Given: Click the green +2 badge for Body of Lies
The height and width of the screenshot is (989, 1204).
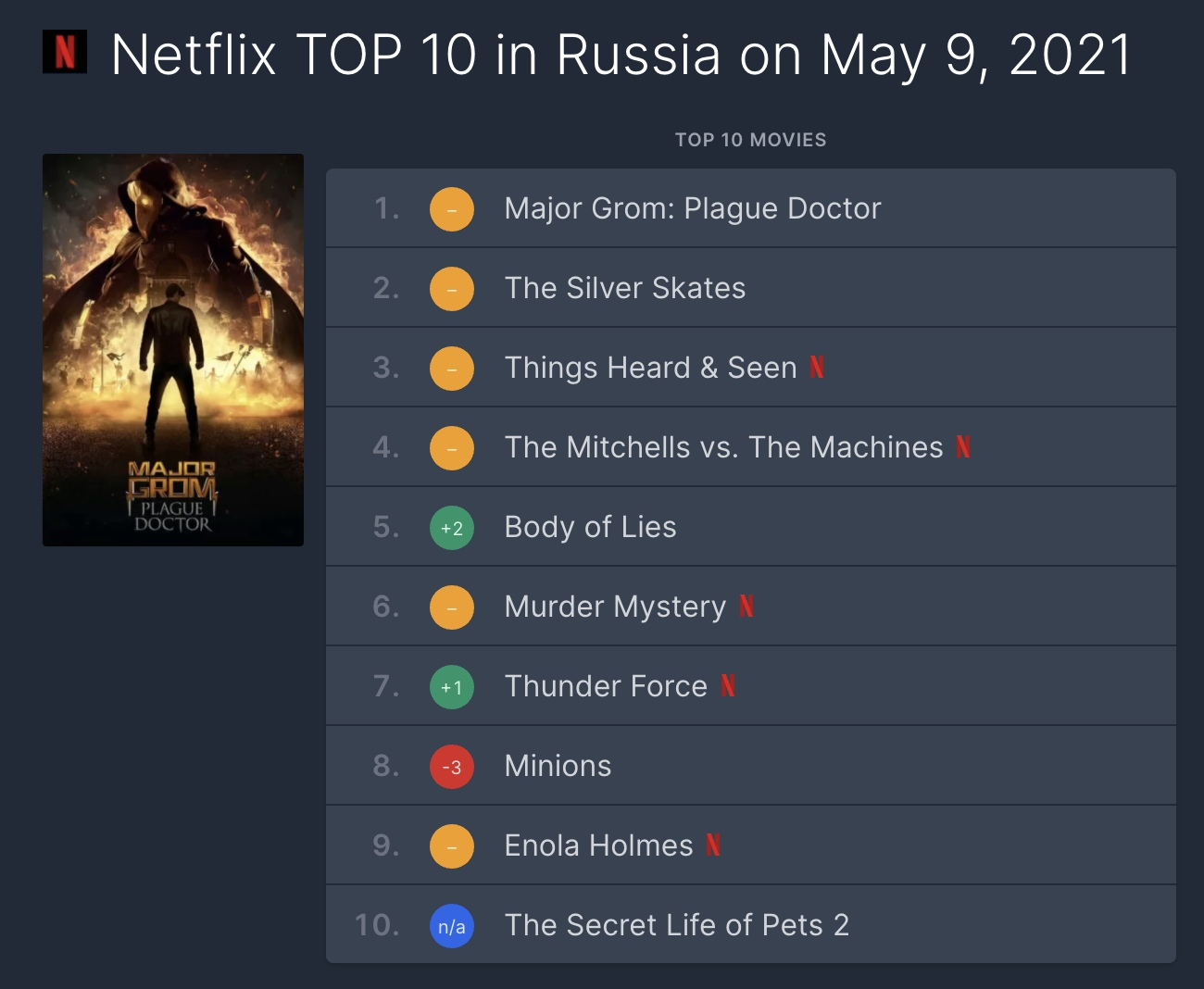Looking at the screenshot, I should point(452,528).
